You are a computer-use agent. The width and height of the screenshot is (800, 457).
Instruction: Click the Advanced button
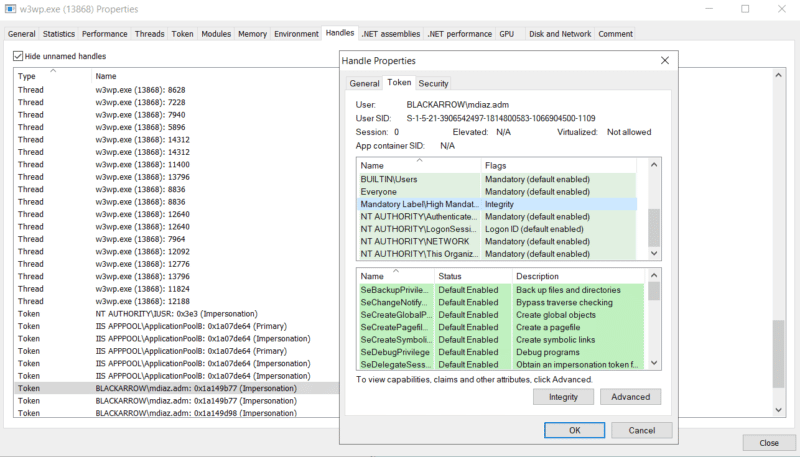tap(630, 397)
